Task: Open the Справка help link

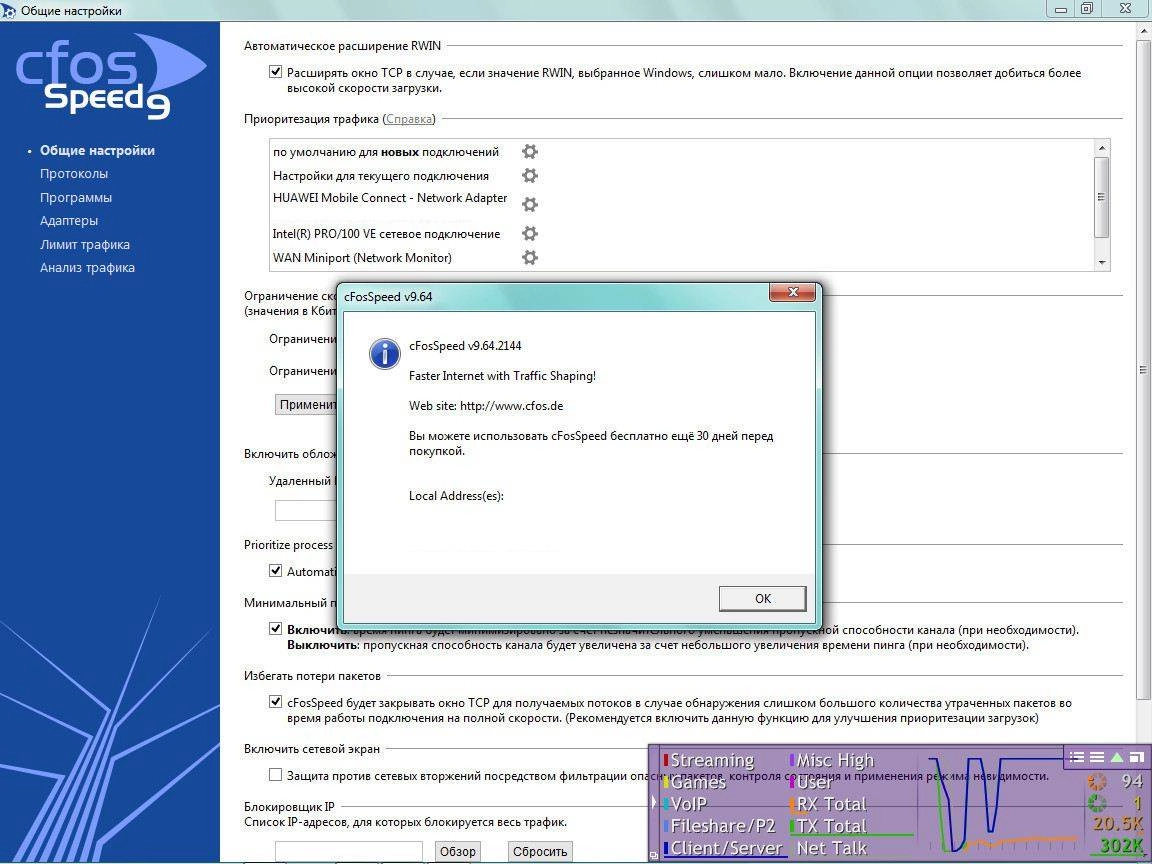Action: [x=409, y=119]
